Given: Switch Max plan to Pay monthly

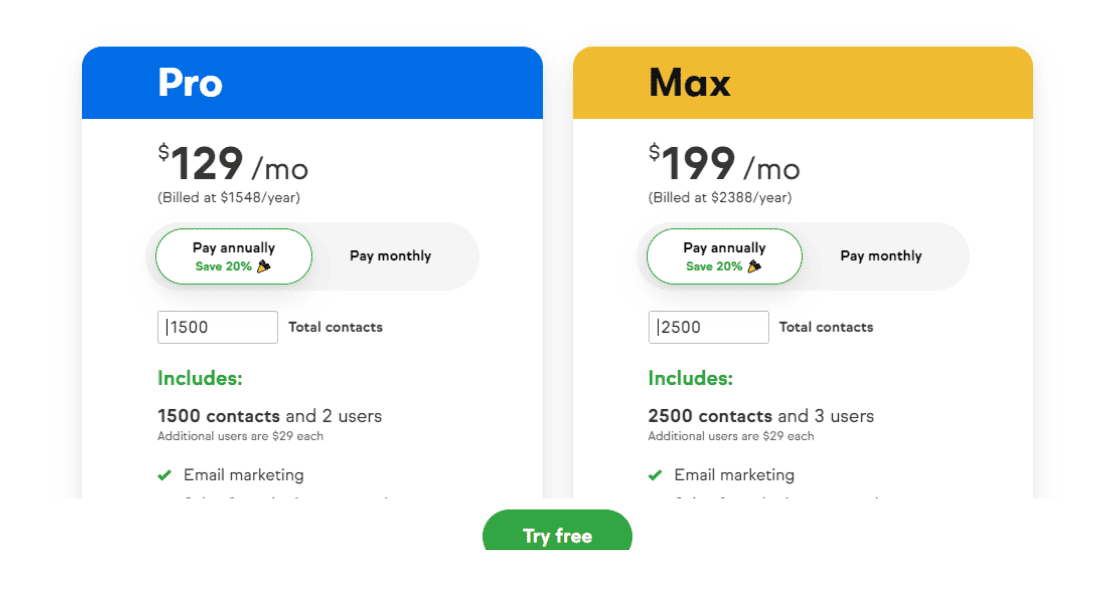Looking at the screenshot, I should point(881,256).
